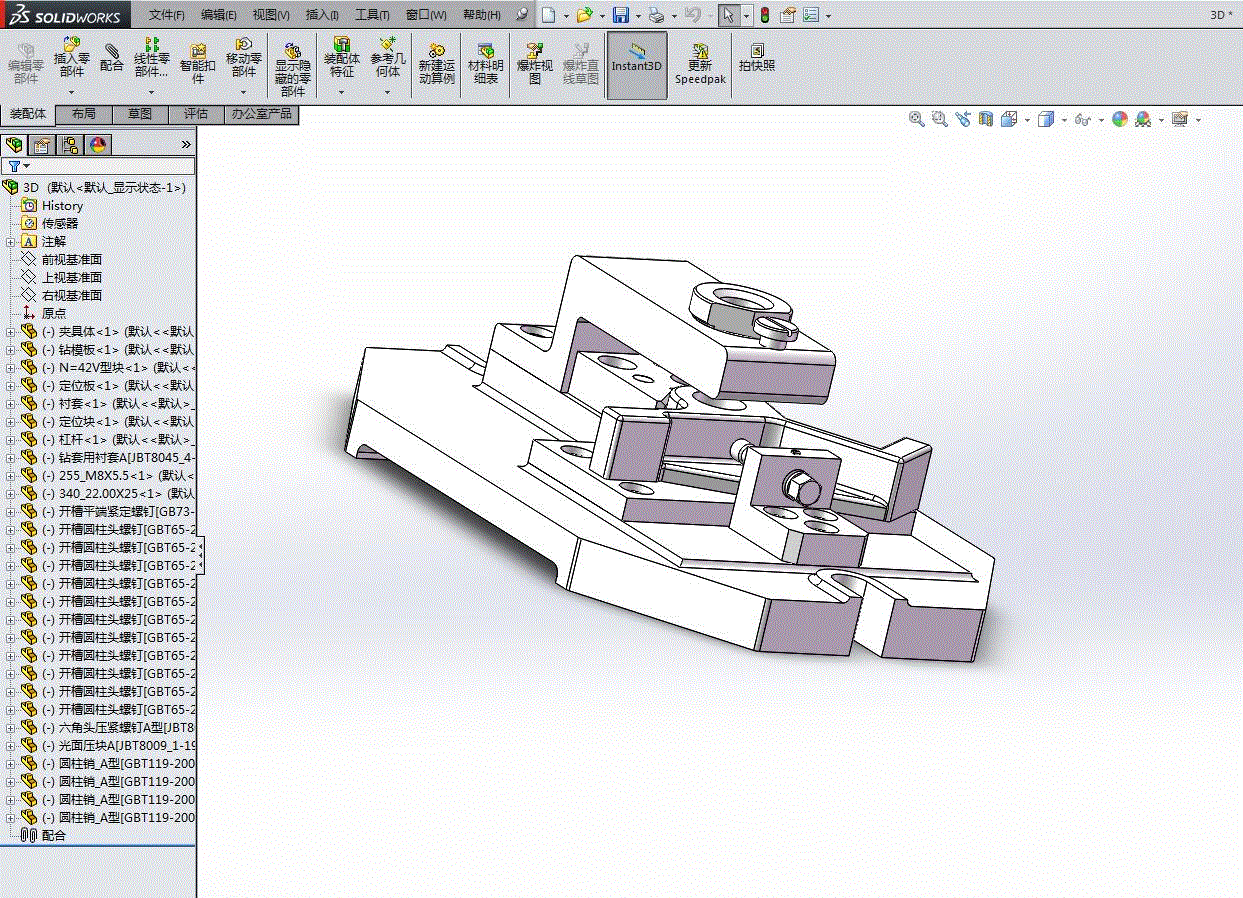Image resolution: width=1243 pixels, height=898 pixels.
Task: Open the View Settings monitor dropdown arrow
Action: [1198, 120]
